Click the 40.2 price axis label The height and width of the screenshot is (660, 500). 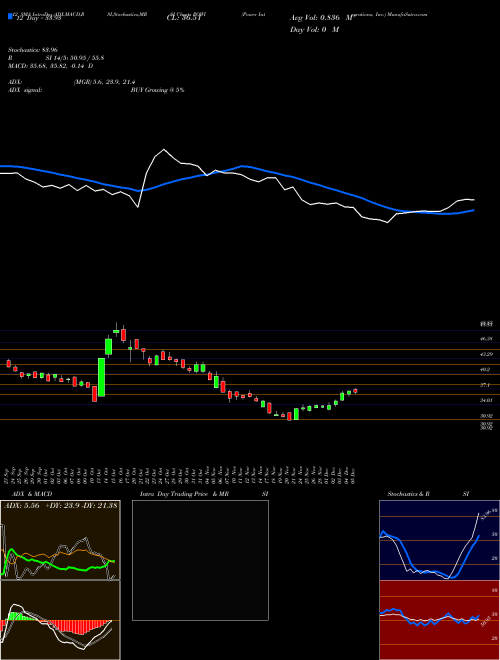[485, 370]
